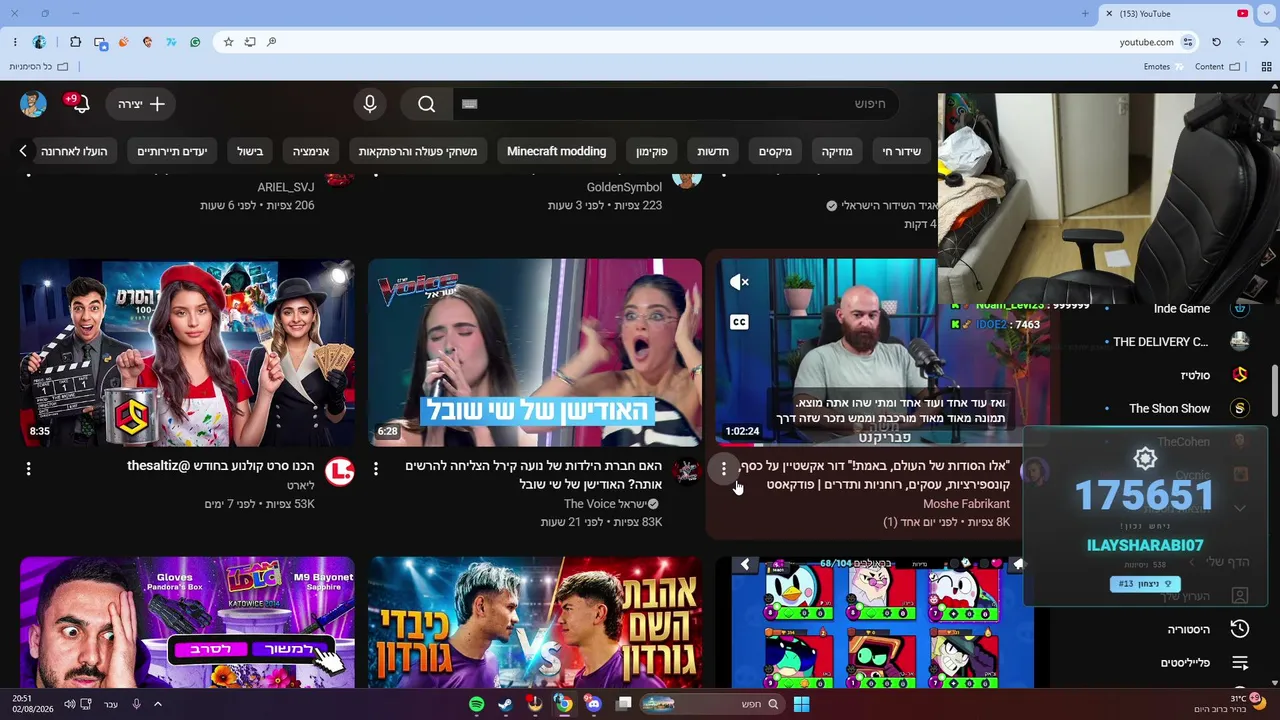
Task: Click the sidebar scrollbar thumb
Action: tap(1275, 390)
